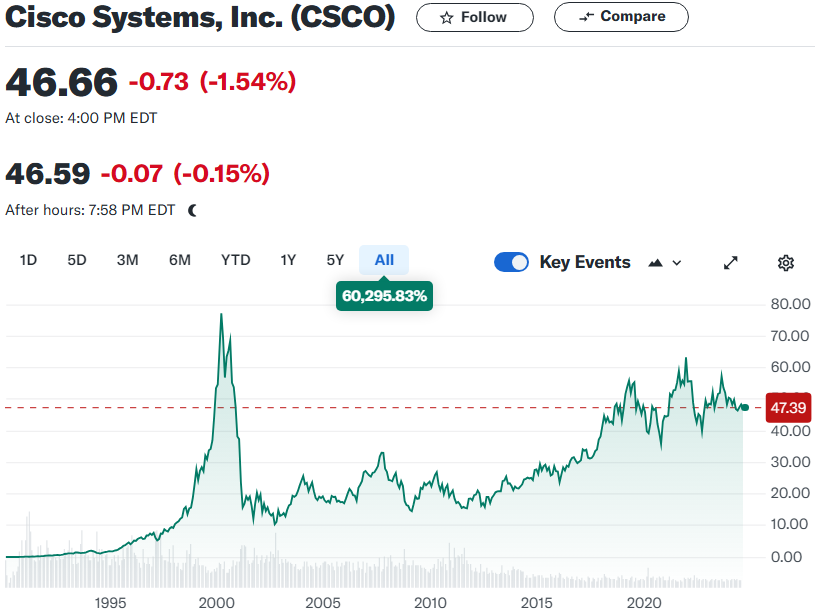
Task: Click the 2000 x-axis year label
Action: 217,602
